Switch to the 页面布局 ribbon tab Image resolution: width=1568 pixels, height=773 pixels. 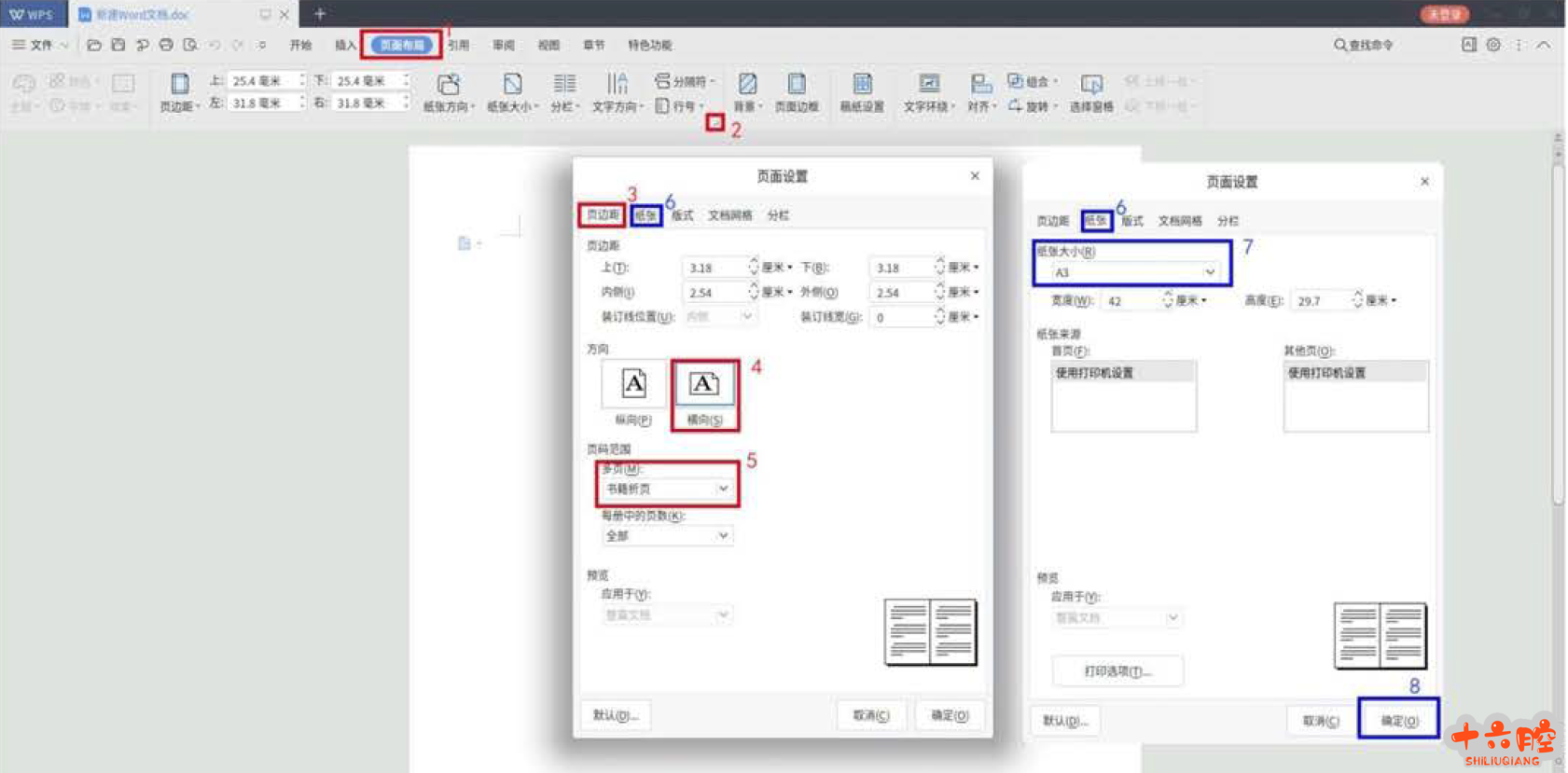pos(401,45)
